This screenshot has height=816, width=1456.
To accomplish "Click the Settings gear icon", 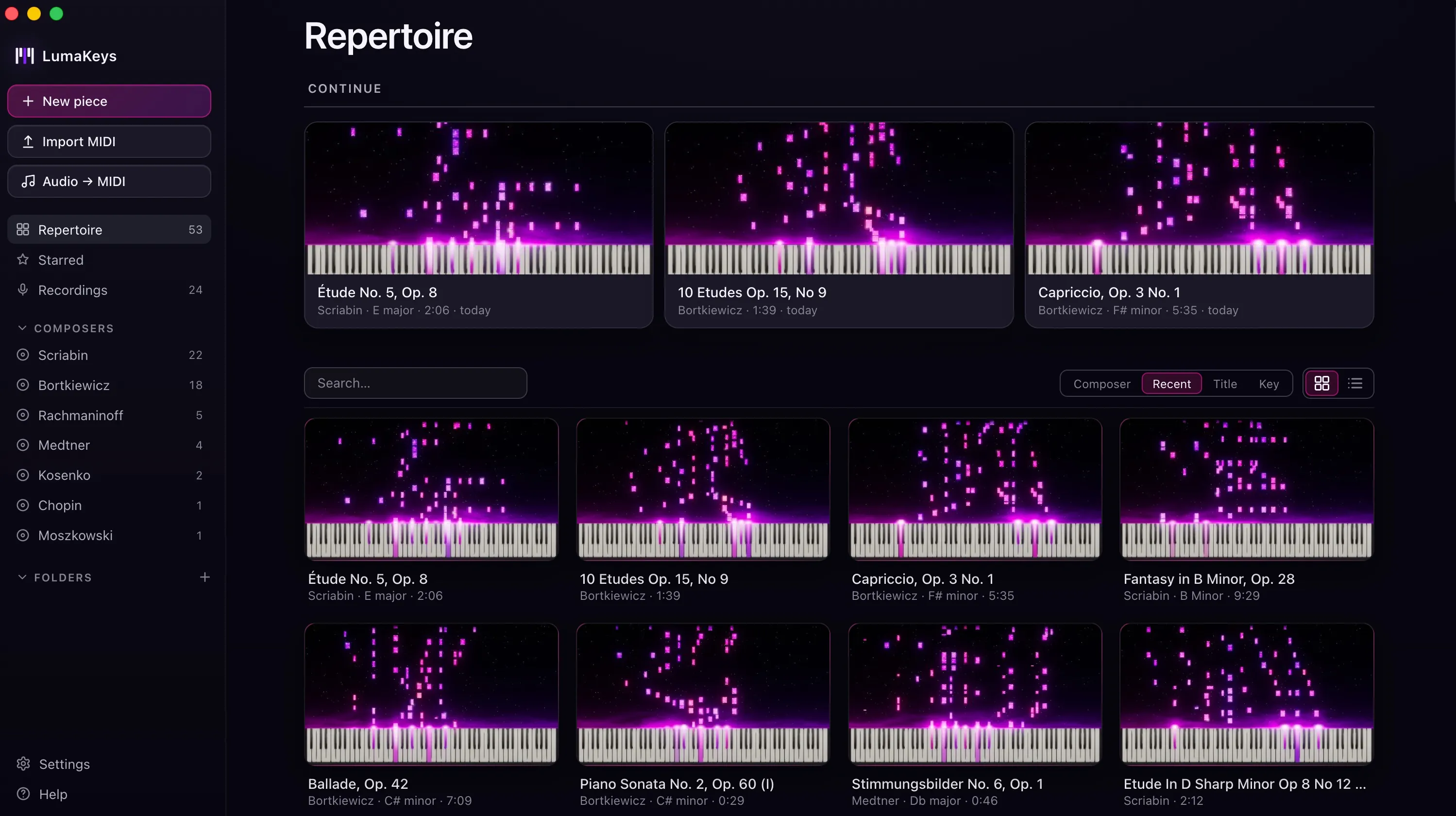I will tap(23, 764).
